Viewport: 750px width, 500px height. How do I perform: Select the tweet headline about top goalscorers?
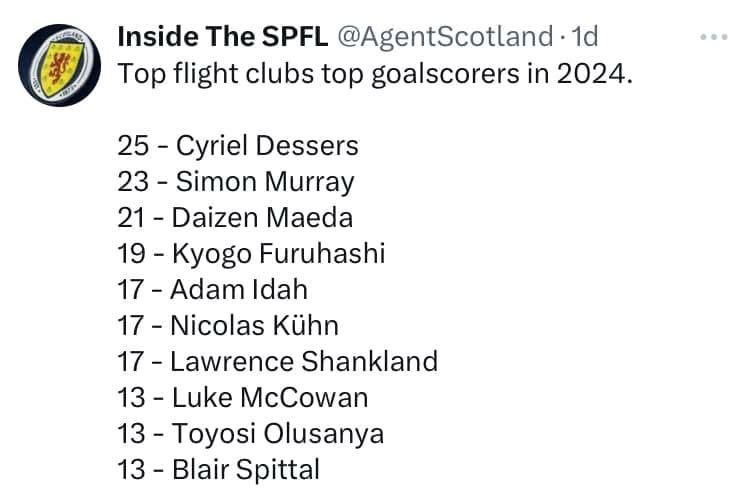point(375,74)
